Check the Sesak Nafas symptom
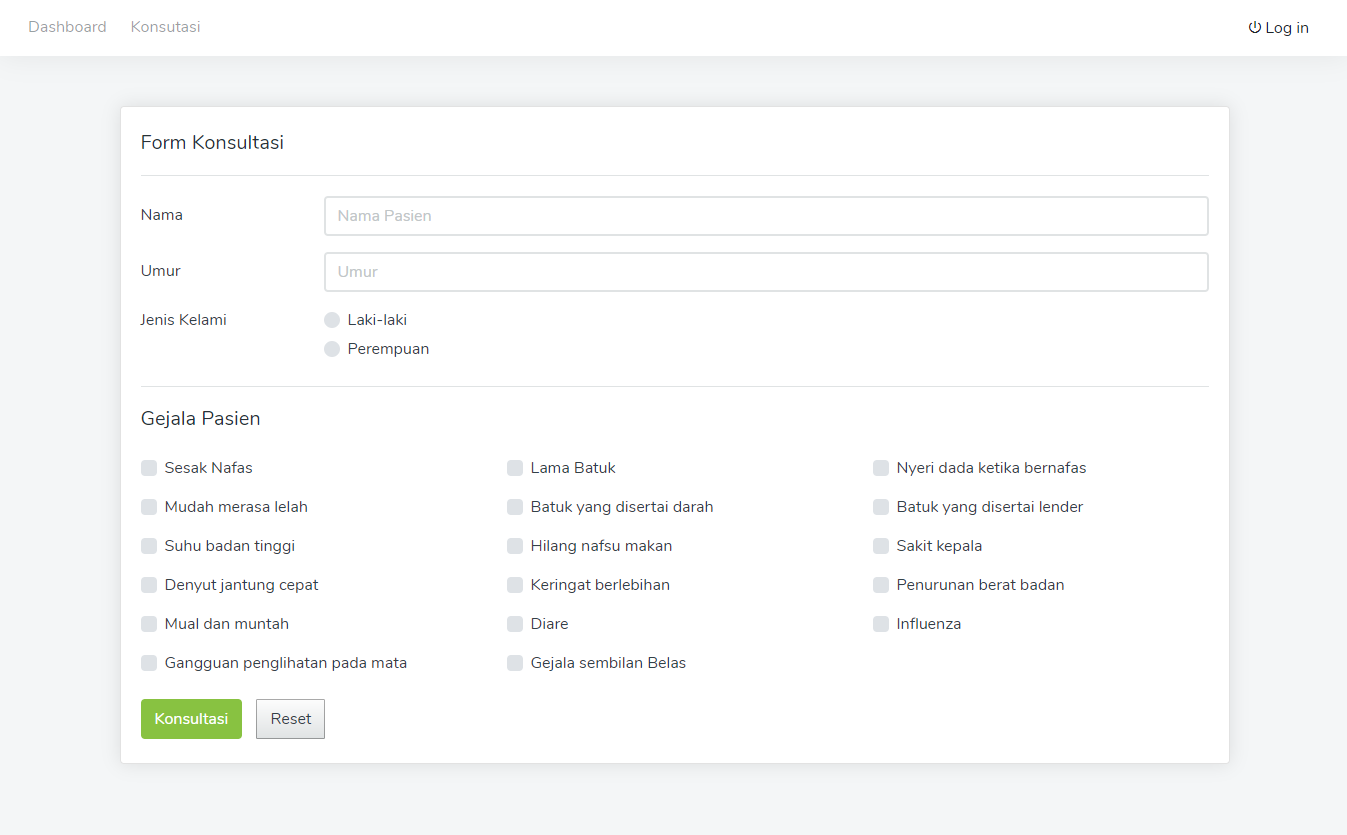The height and width of the screenshot is (835, 1347). tap(149, 468)
